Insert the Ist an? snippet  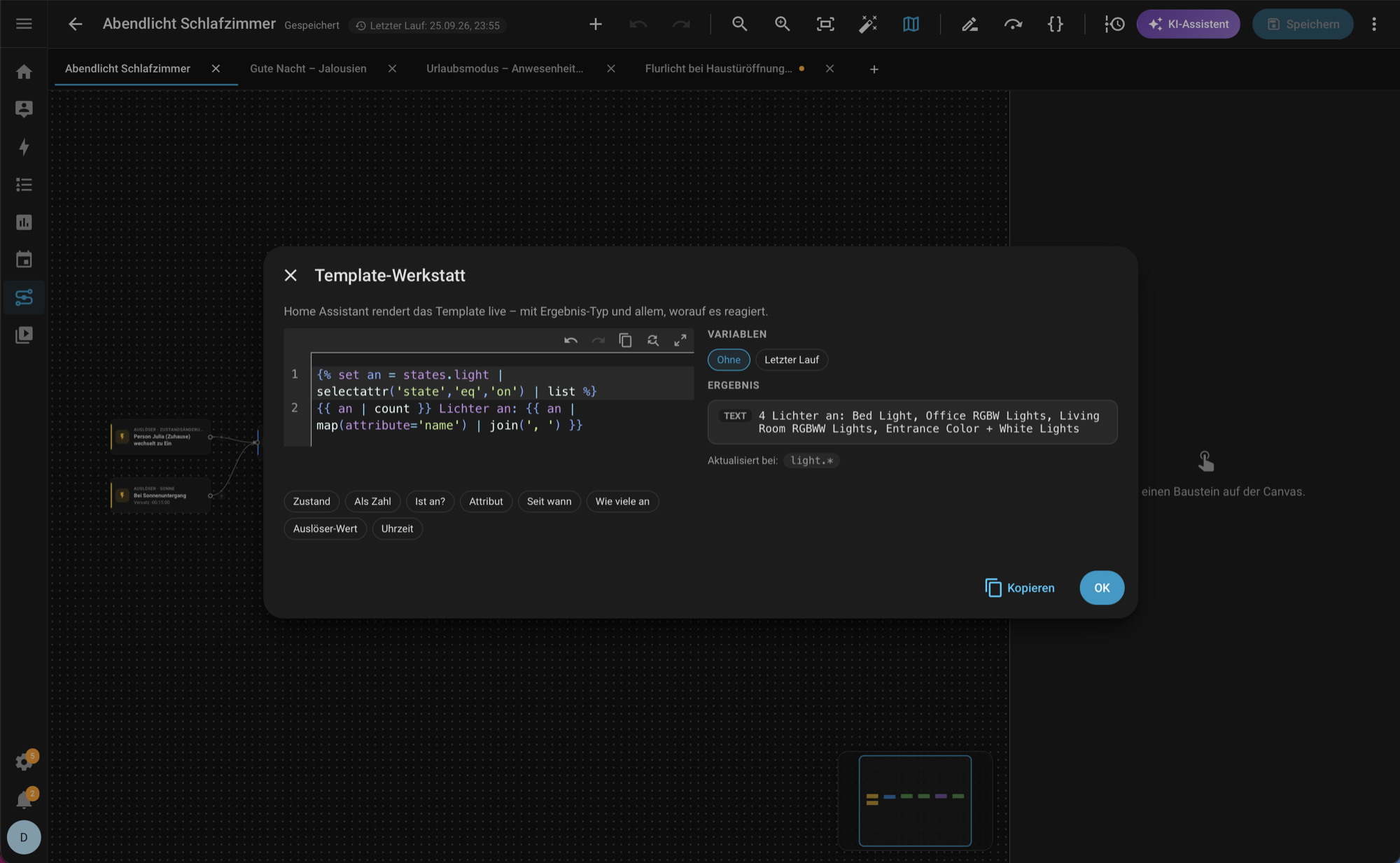(430, 501)
